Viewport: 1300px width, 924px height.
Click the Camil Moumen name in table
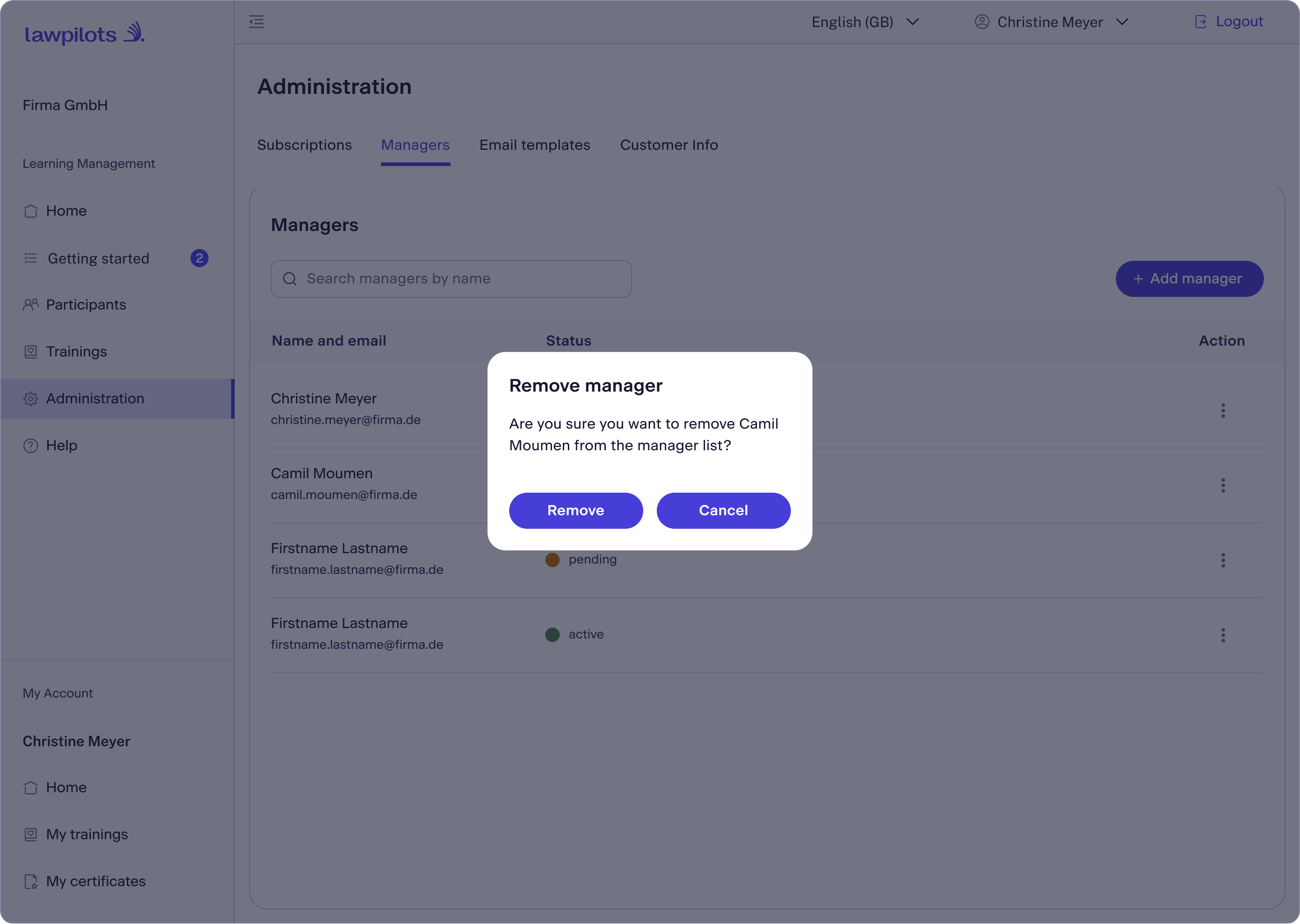(321, 473)
